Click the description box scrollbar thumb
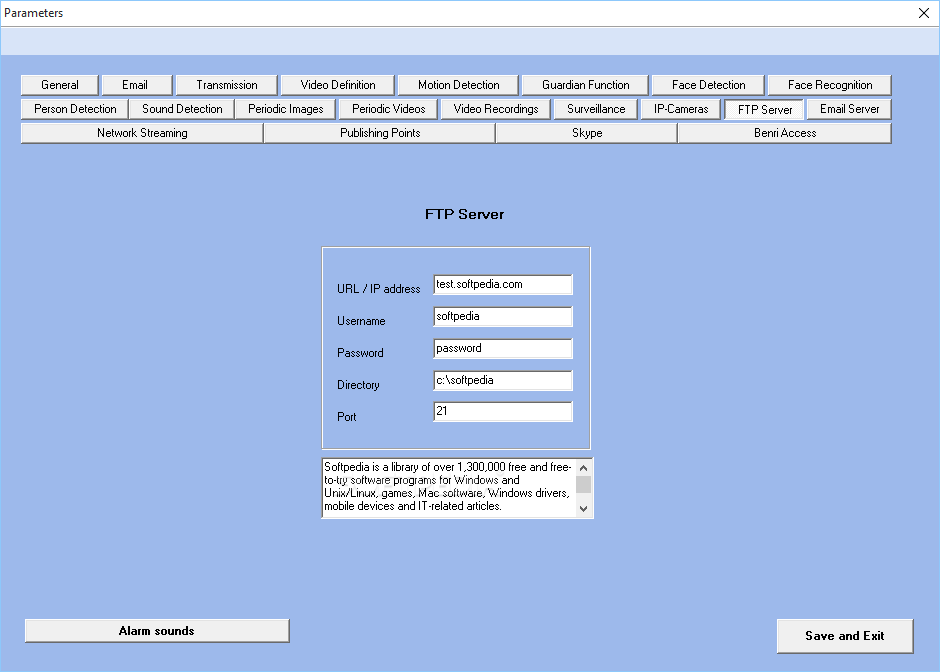Image resolution: width=940 pixels, height=672 pixels. click(583, 484)
